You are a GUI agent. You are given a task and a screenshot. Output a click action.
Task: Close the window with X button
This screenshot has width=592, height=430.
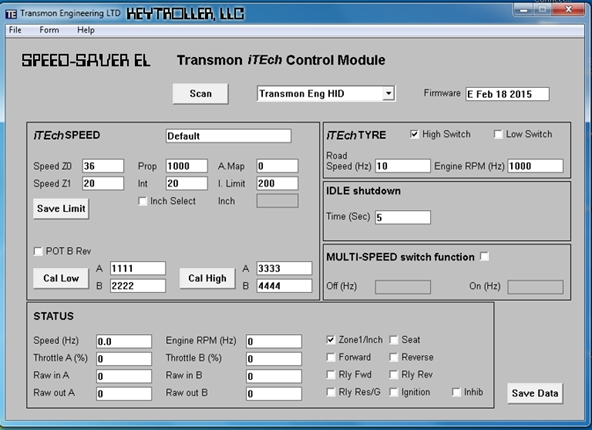point(568,9)
